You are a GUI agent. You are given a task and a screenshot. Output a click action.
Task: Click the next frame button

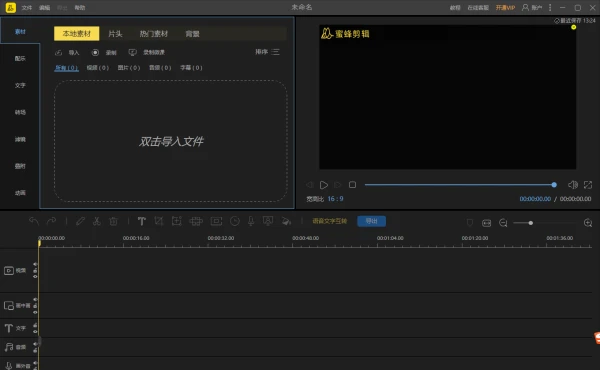tap(338, 185)
